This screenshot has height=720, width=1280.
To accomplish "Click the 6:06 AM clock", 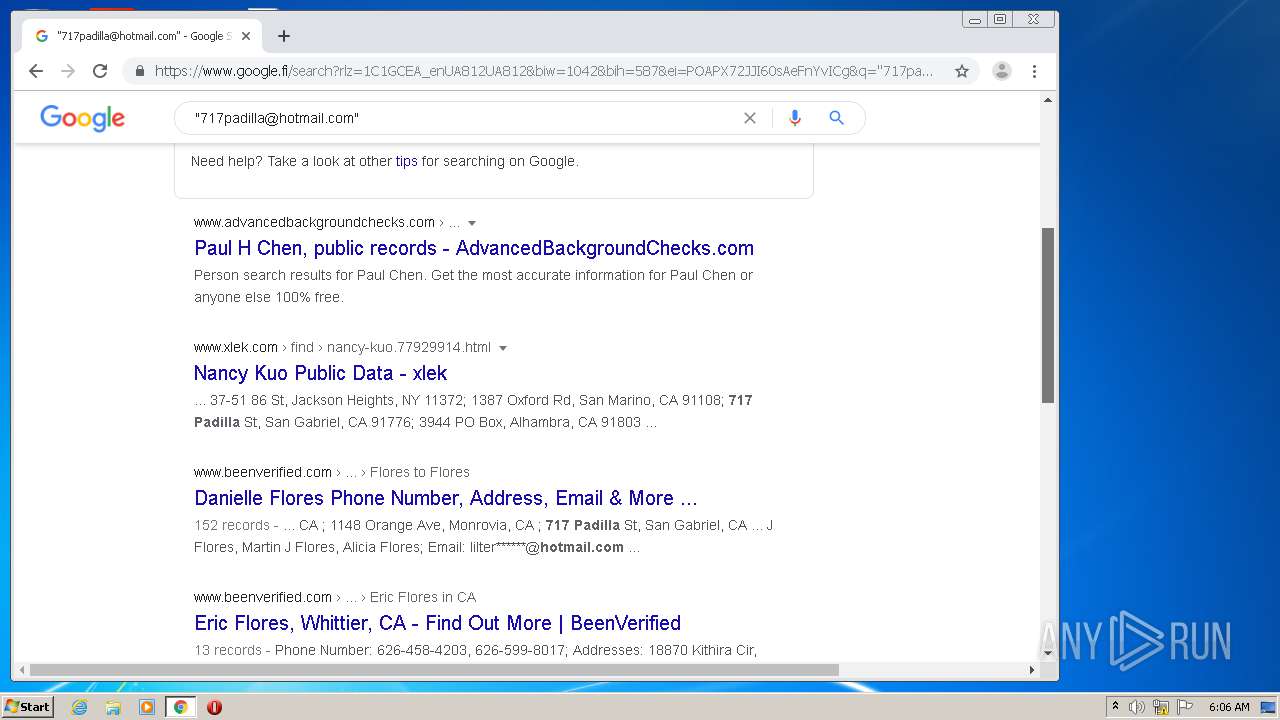I will pos(1229,707).
